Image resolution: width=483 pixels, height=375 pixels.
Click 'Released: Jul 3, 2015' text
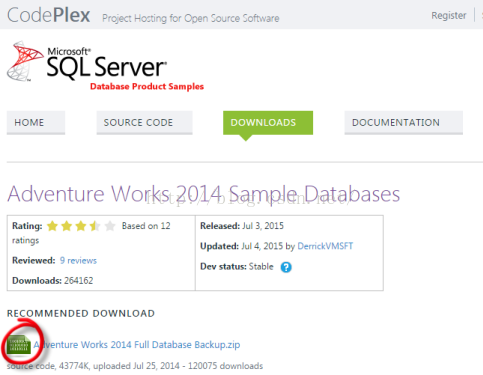242,226
